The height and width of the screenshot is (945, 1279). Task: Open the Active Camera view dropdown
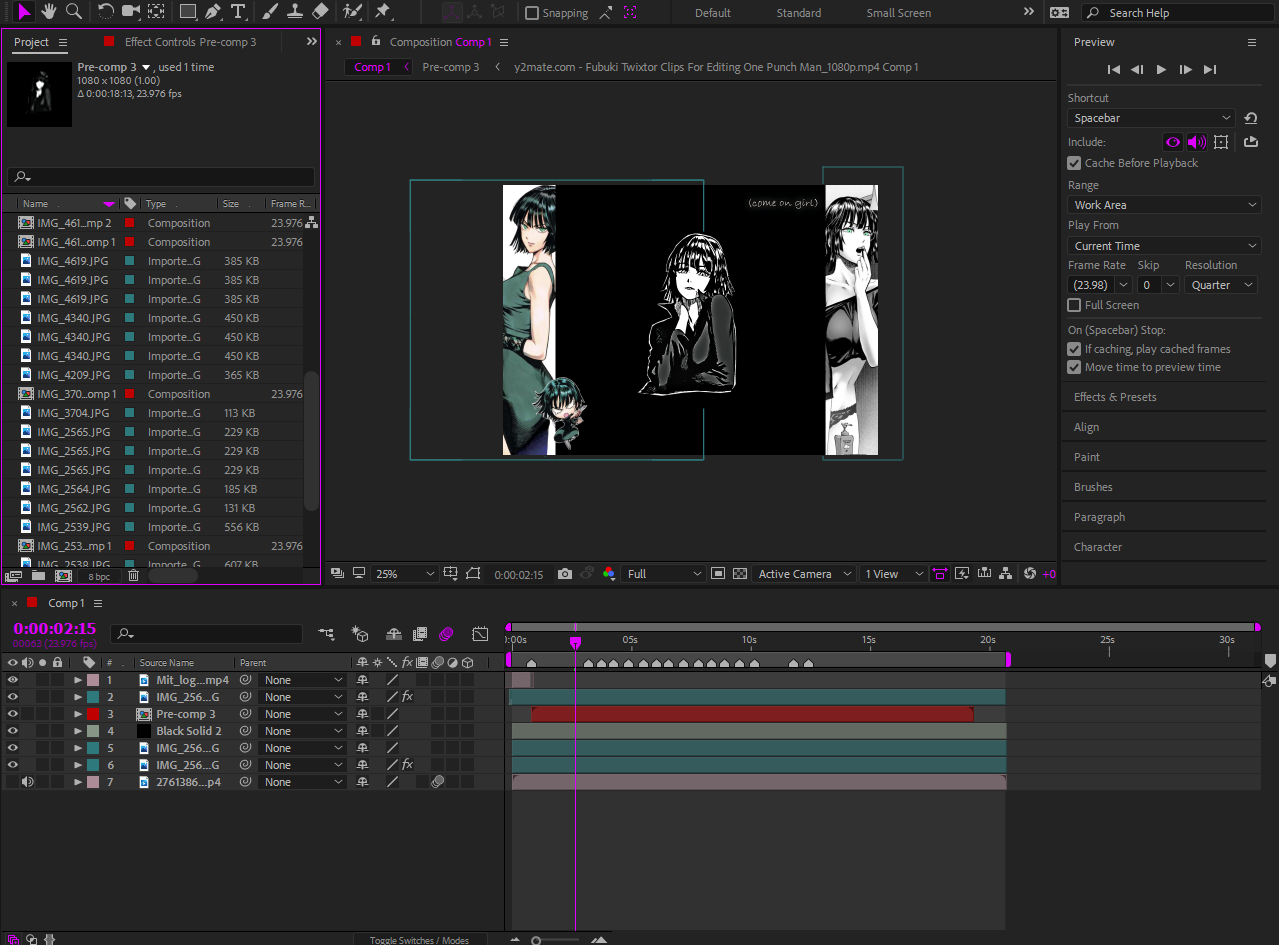point(804,574)
